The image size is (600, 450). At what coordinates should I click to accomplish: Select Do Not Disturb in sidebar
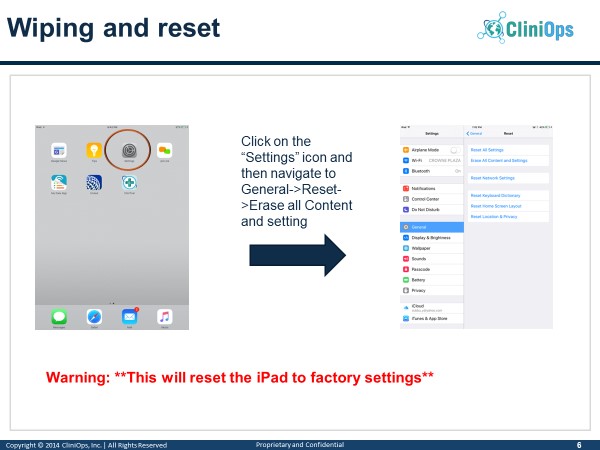coord(432,210)
